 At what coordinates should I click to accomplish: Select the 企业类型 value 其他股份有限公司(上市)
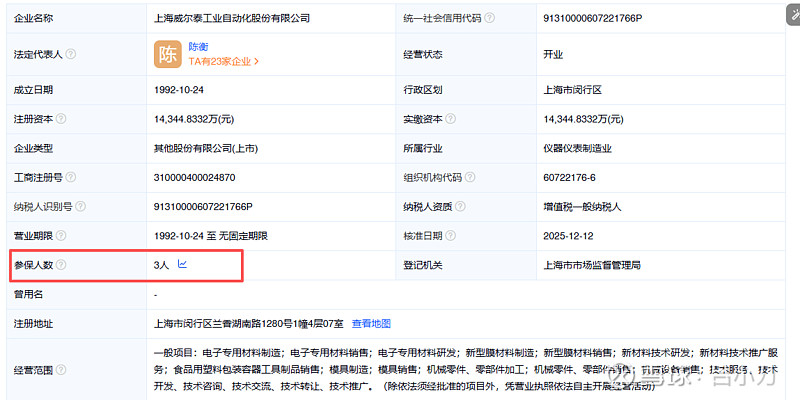pyautogui.click(x=206, y=148)
